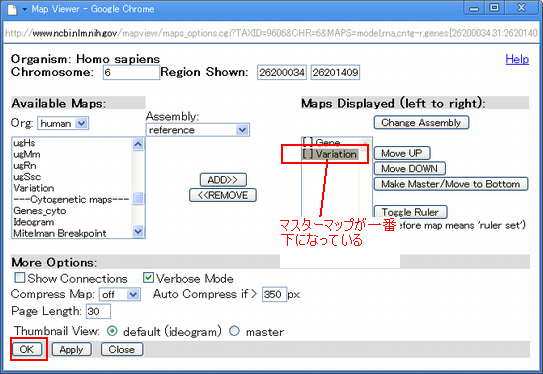Click the OK button
The image size is (543, 374).
tap(27, 349)
